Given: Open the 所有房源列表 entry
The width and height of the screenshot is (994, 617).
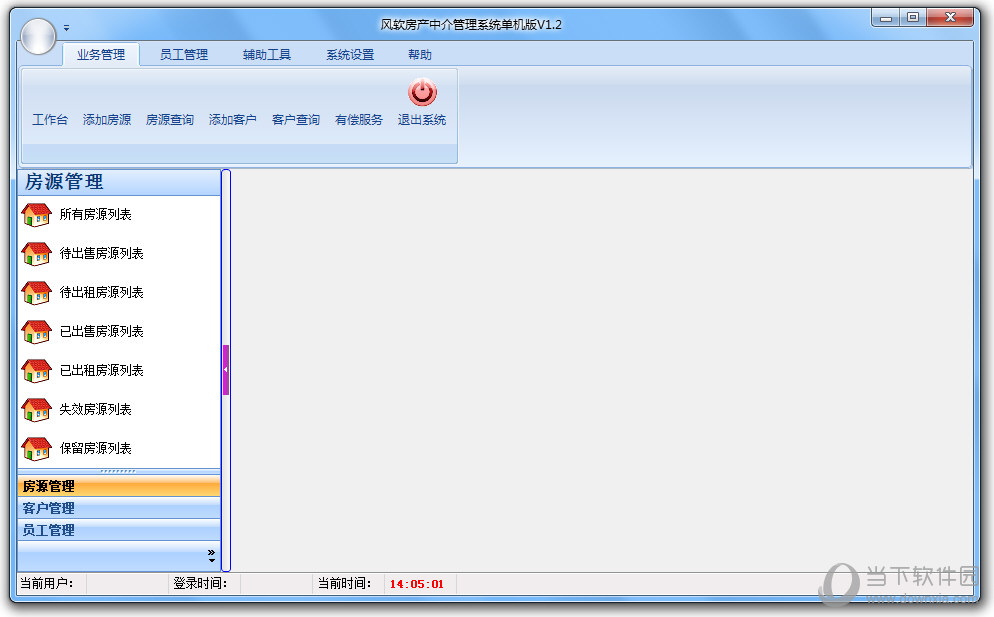Looking at the screenshot, I should [95, 214].
